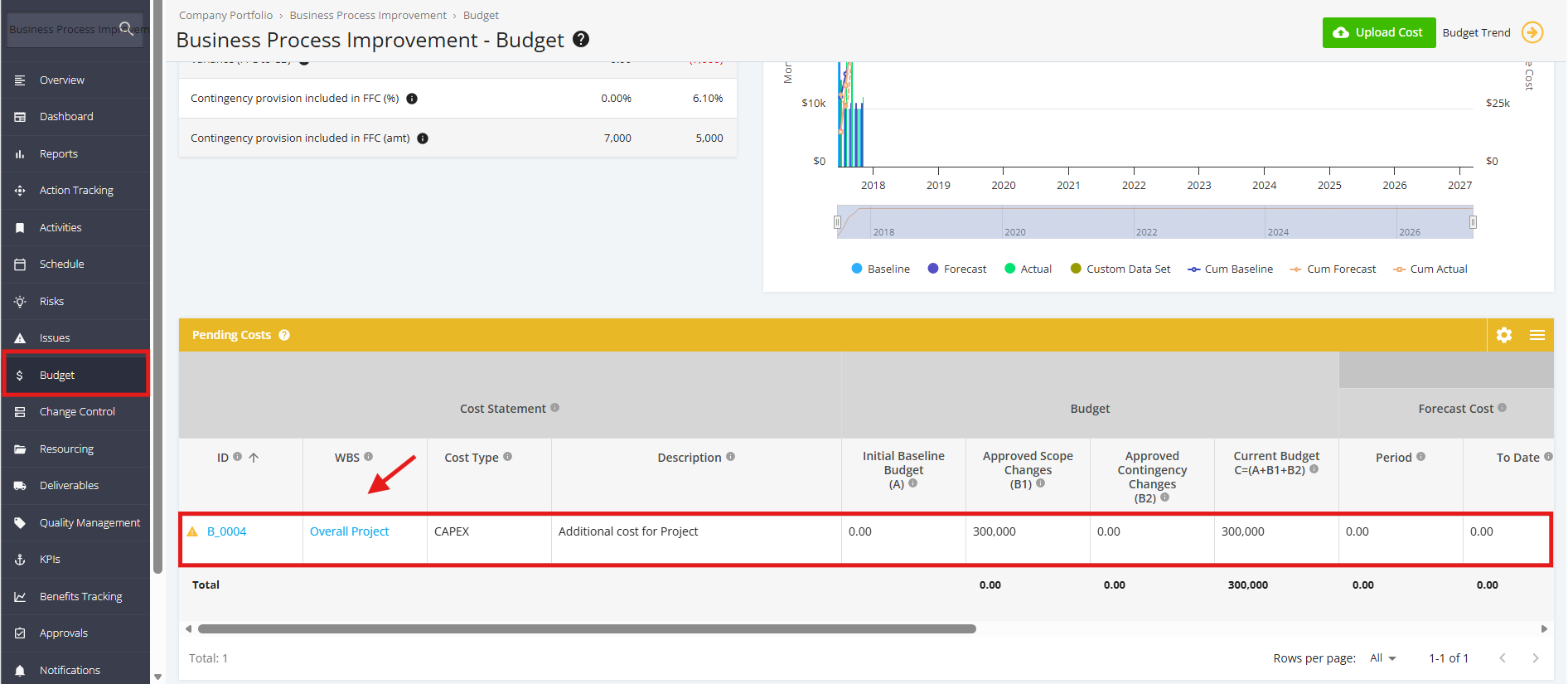Click the left handle of chart range slider
Image resolution: width=1568 pixels, height=684 pixels.
837,222
